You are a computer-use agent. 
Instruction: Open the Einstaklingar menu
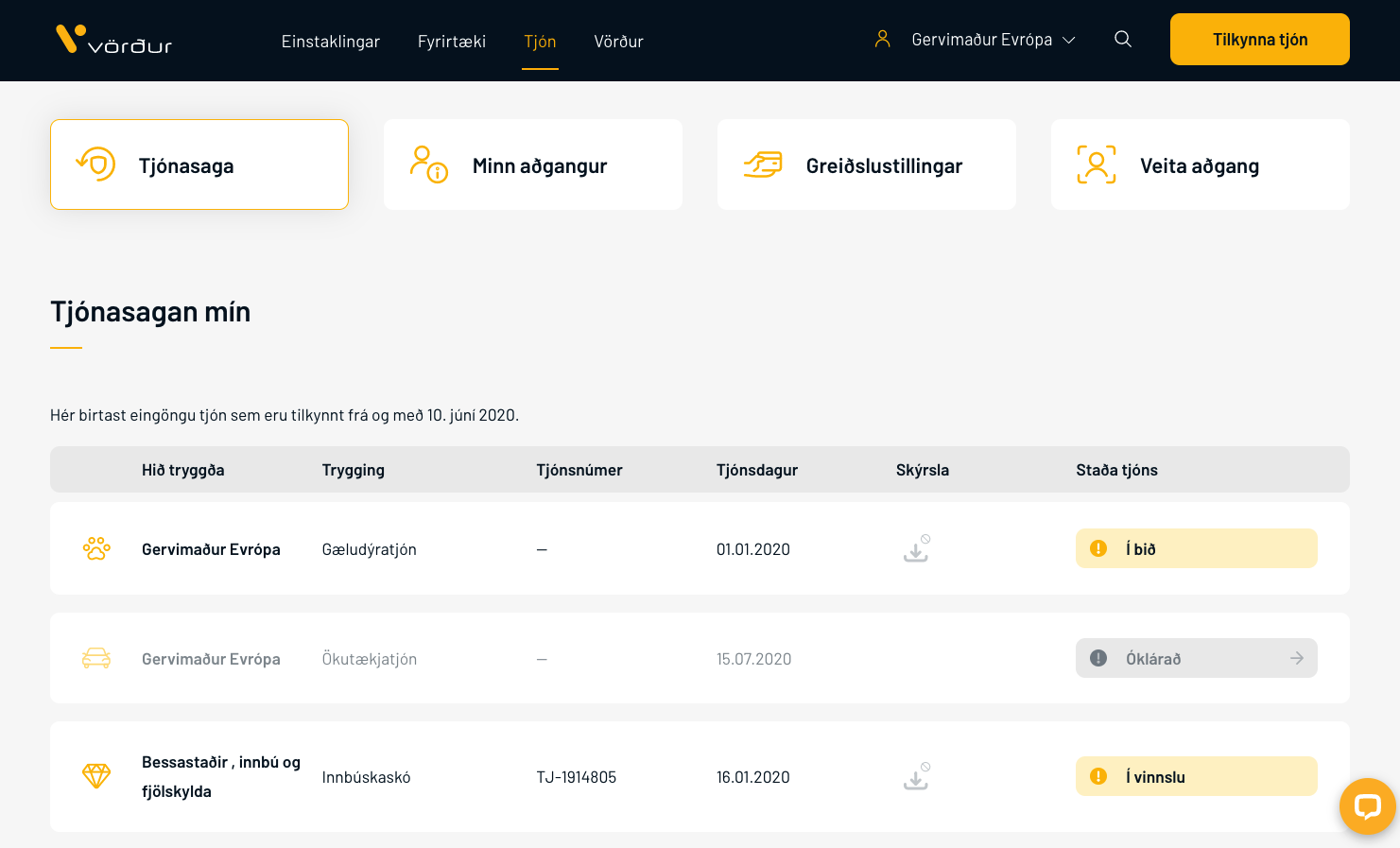coord(330,42)
